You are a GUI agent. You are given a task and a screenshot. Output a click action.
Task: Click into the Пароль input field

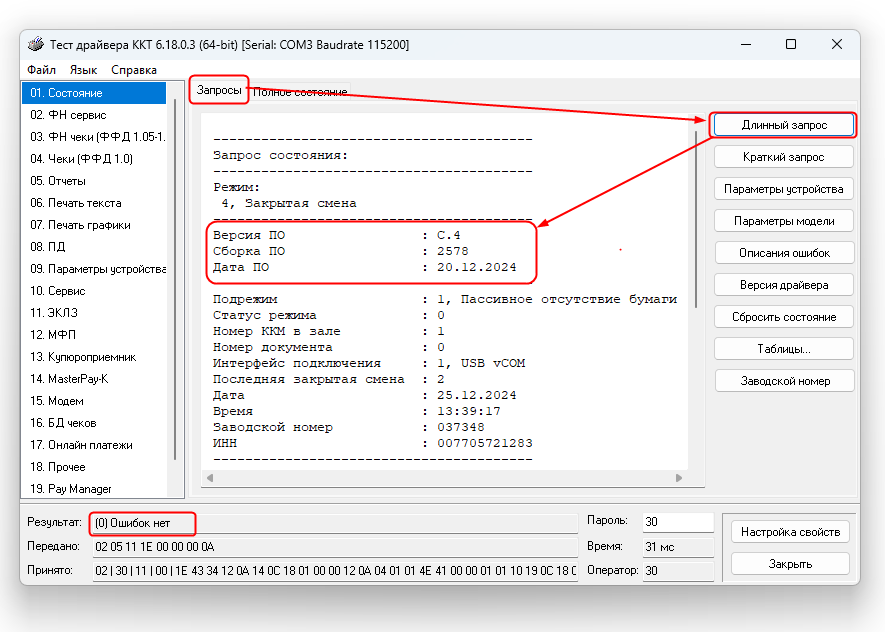677,521
